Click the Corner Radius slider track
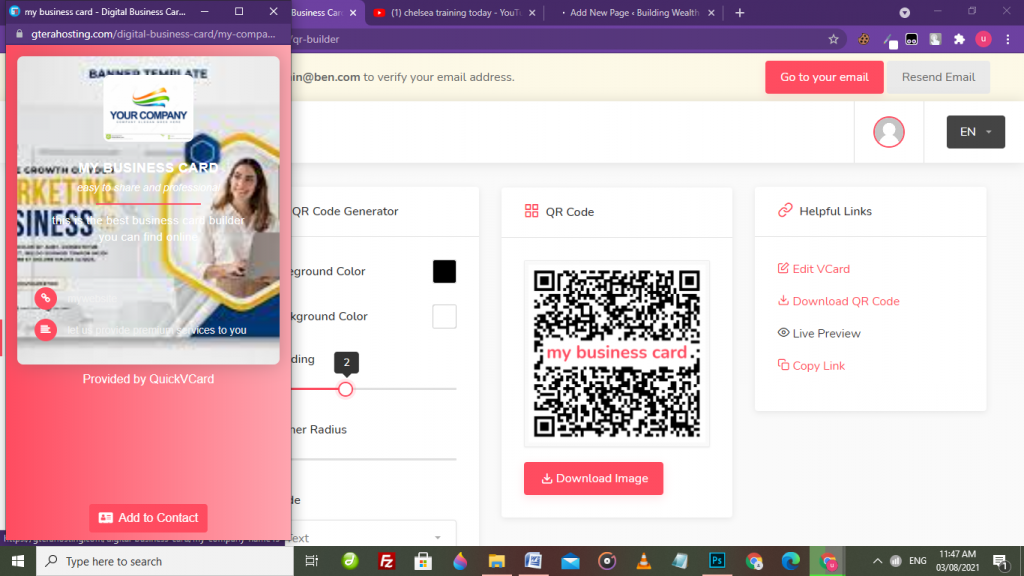This screenshot has height=576, width=1024. 374,459
